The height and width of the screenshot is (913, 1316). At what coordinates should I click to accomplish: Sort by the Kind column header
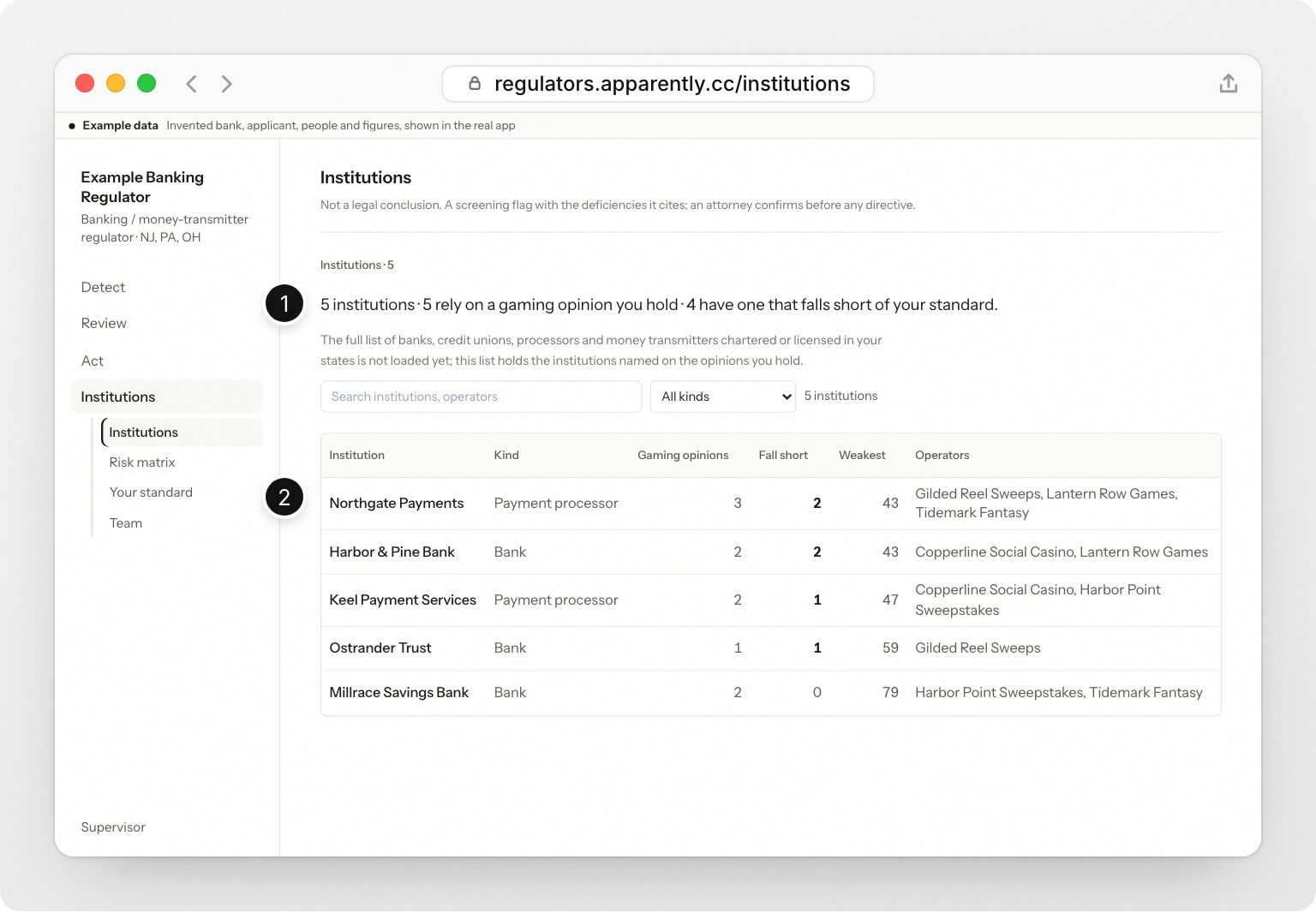click(506, 456)
